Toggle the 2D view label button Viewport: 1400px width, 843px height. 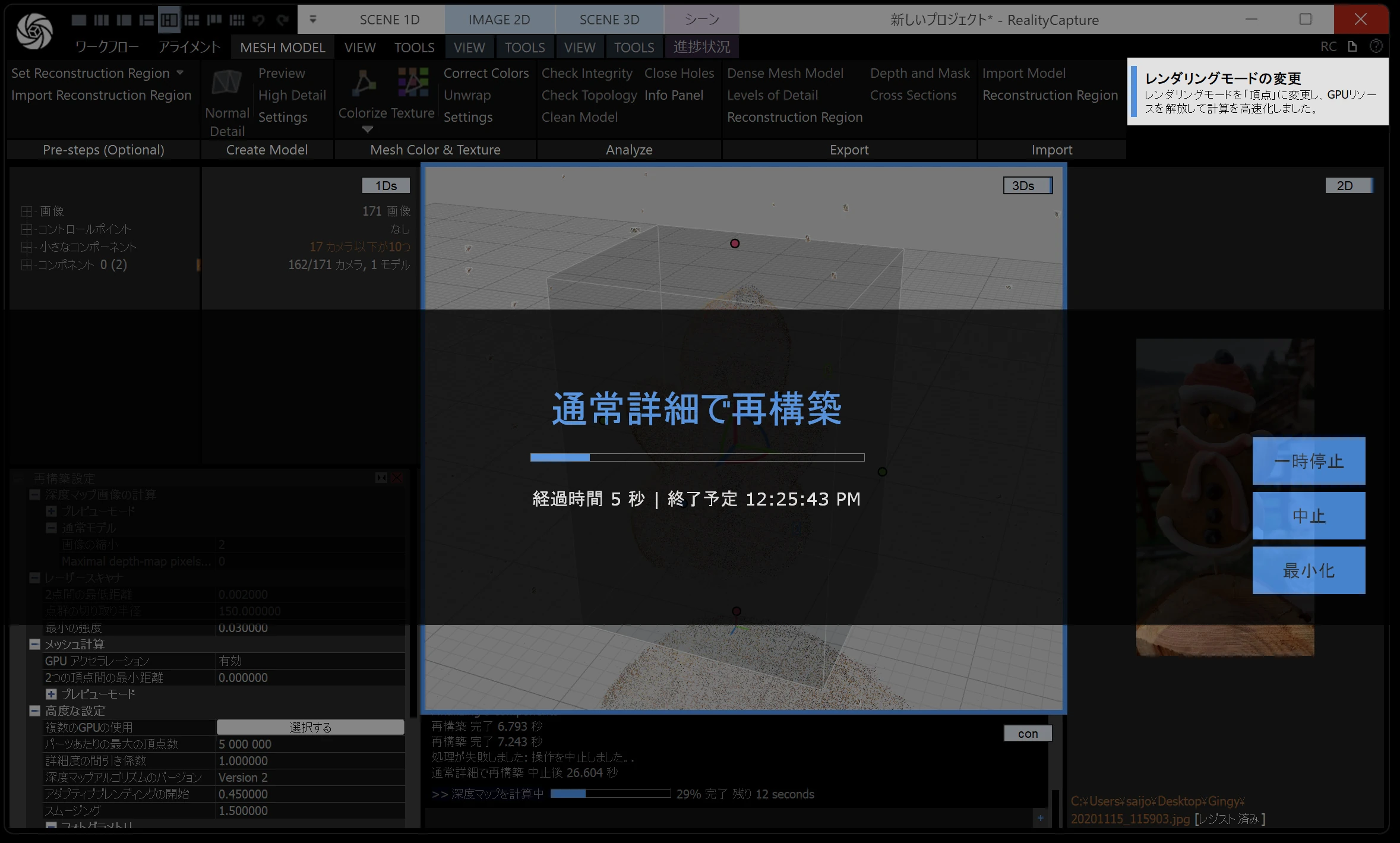pyautogui.click(x=1348, y=186)
